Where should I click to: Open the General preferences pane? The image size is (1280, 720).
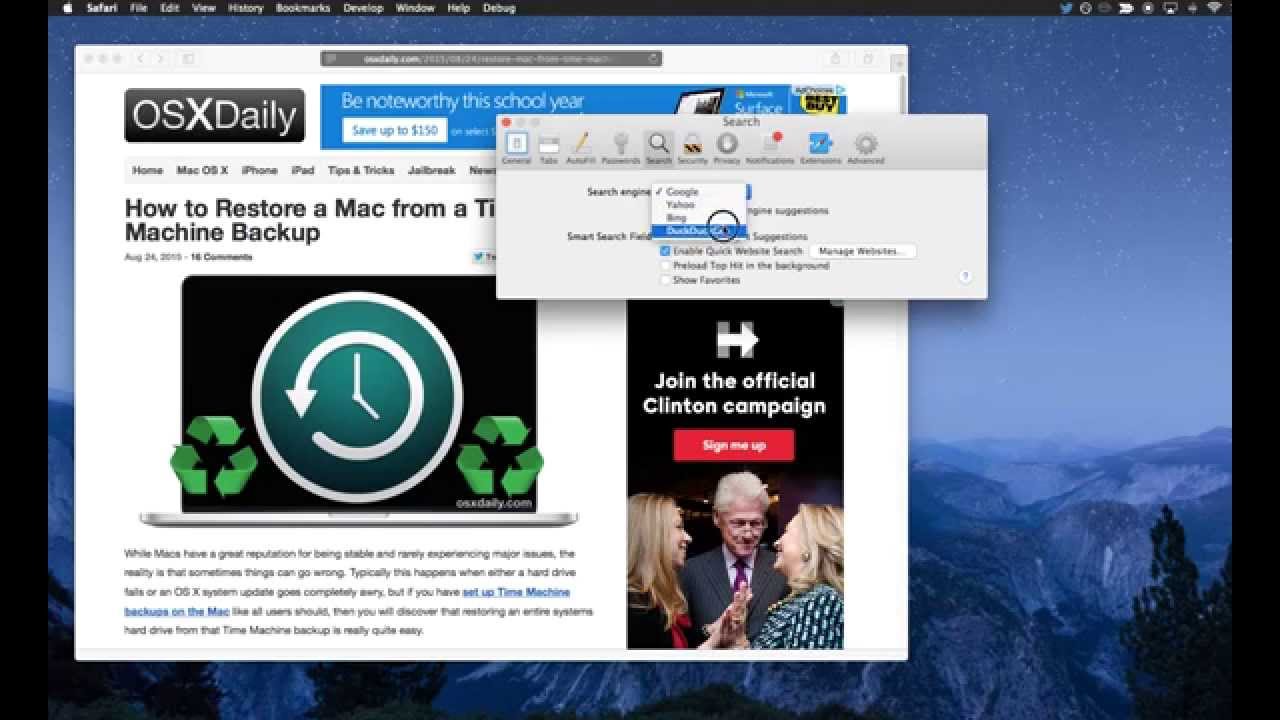click(516, 148)
